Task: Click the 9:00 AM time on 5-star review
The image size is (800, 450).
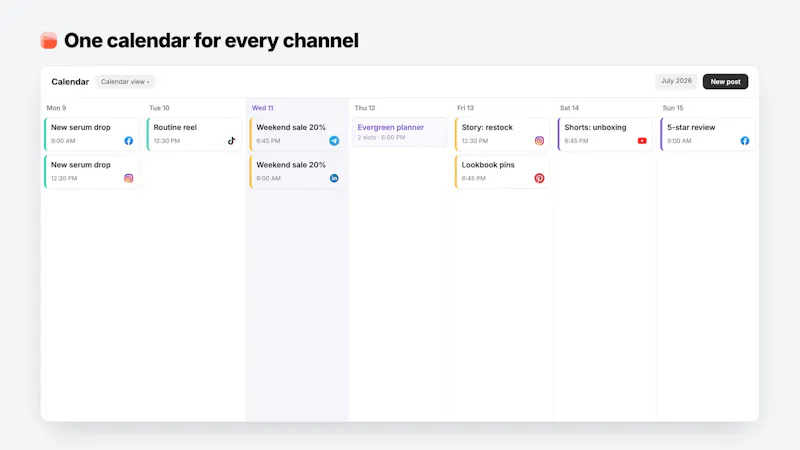Action: (x=679, y=141)
